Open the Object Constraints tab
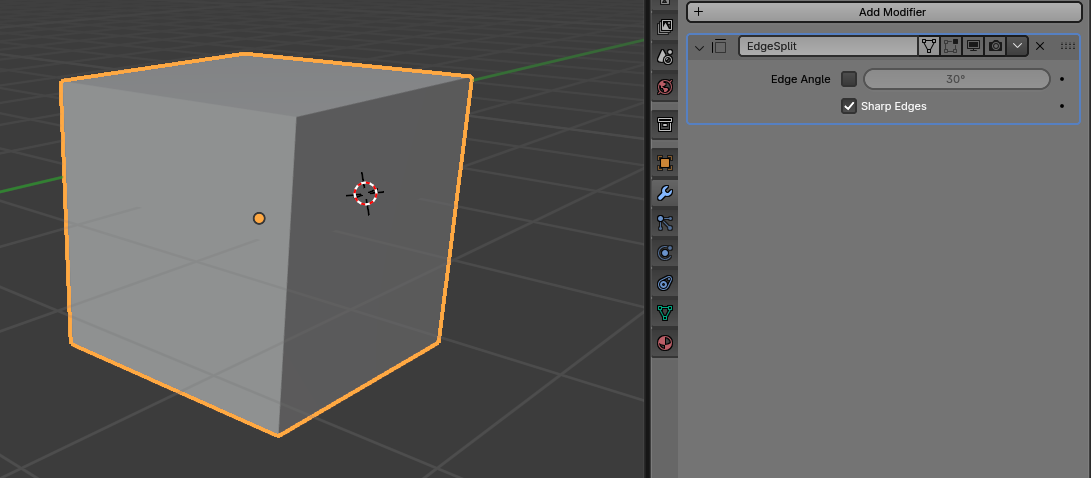Viewport: 1091px width, 478px height. pos(665,283)
